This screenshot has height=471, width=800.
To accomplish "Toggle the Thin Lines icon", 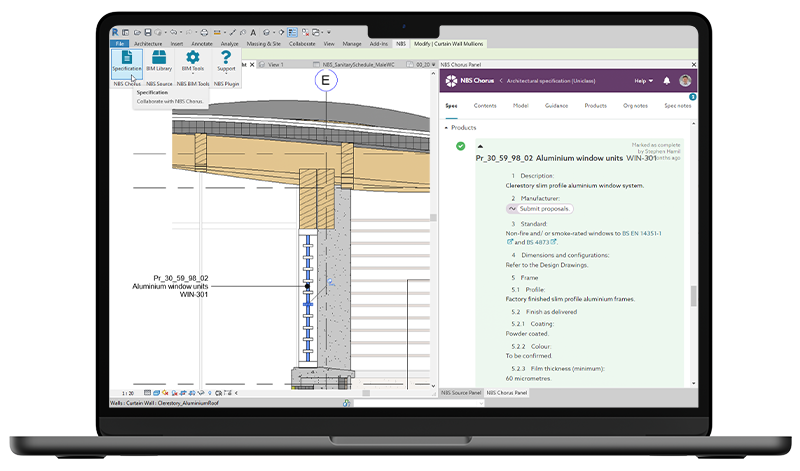I will tap(292, 32).
